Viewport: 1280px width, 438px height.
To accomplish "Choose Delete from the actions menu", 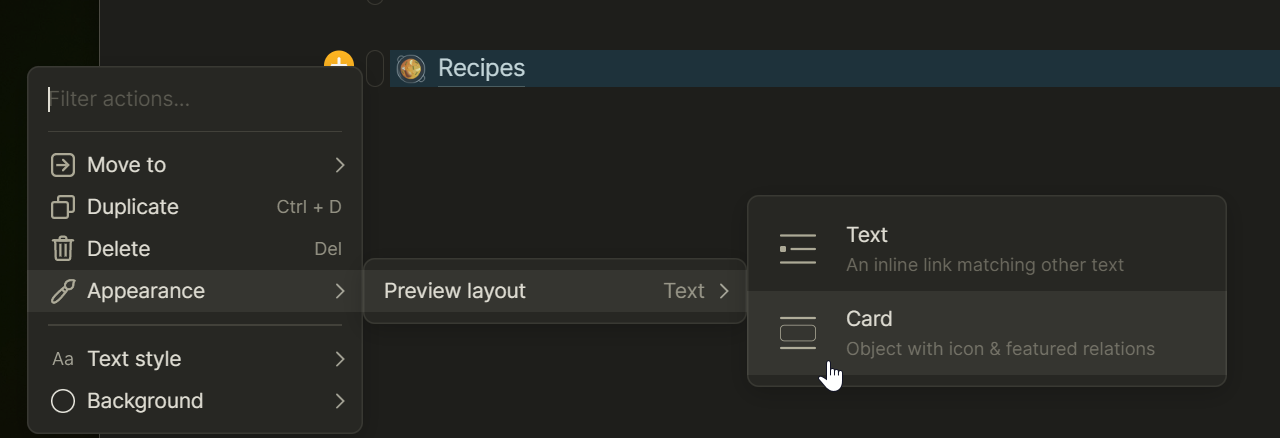I will (x=119, y=249).
